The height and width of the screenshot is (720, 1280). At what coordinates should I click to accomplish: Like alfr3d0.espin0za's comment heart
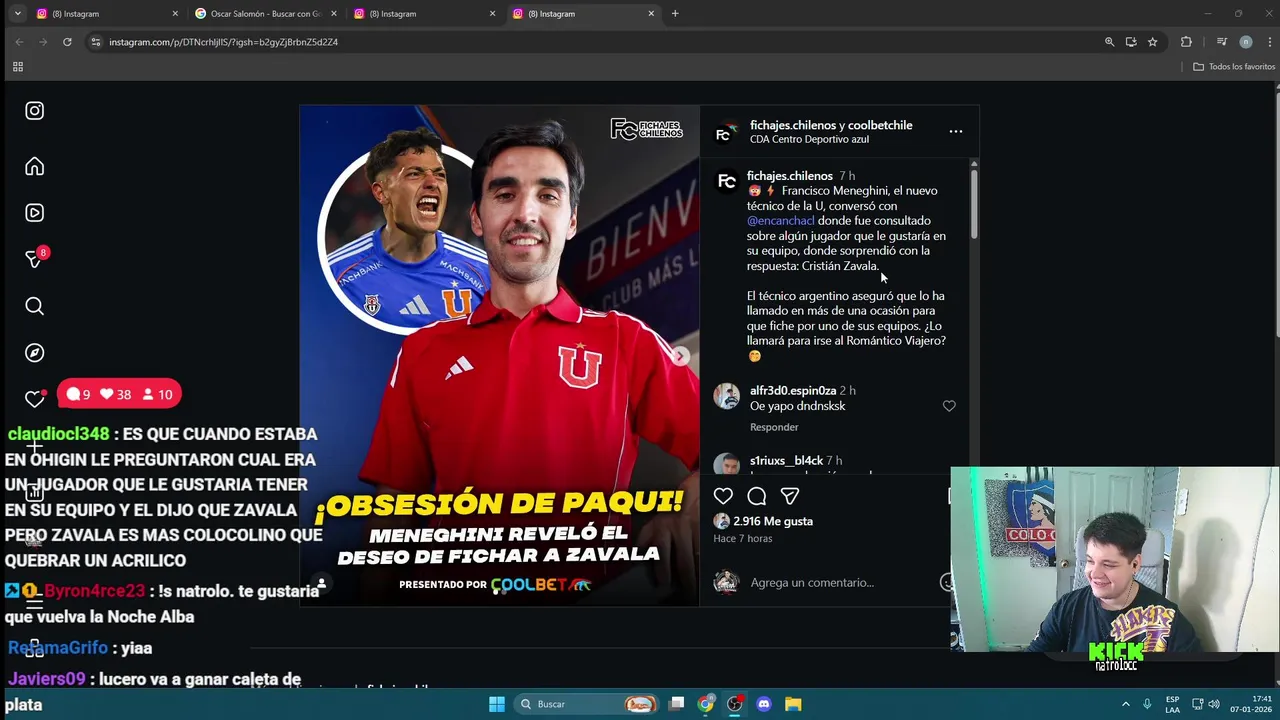pyautogui.click(x=949, y=406)
